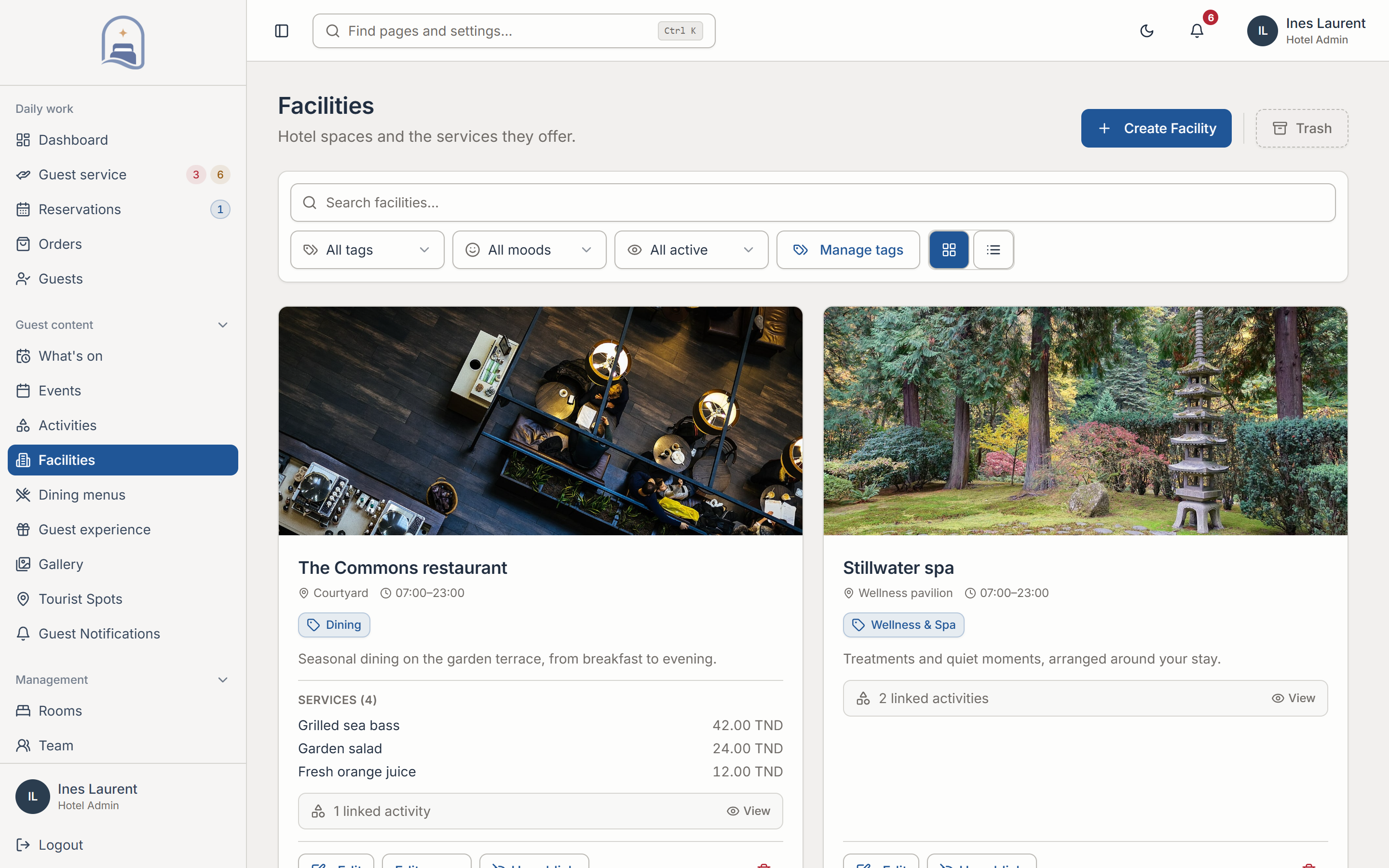
Task: Open Rooms page
Action: click(x=123, y=711)
